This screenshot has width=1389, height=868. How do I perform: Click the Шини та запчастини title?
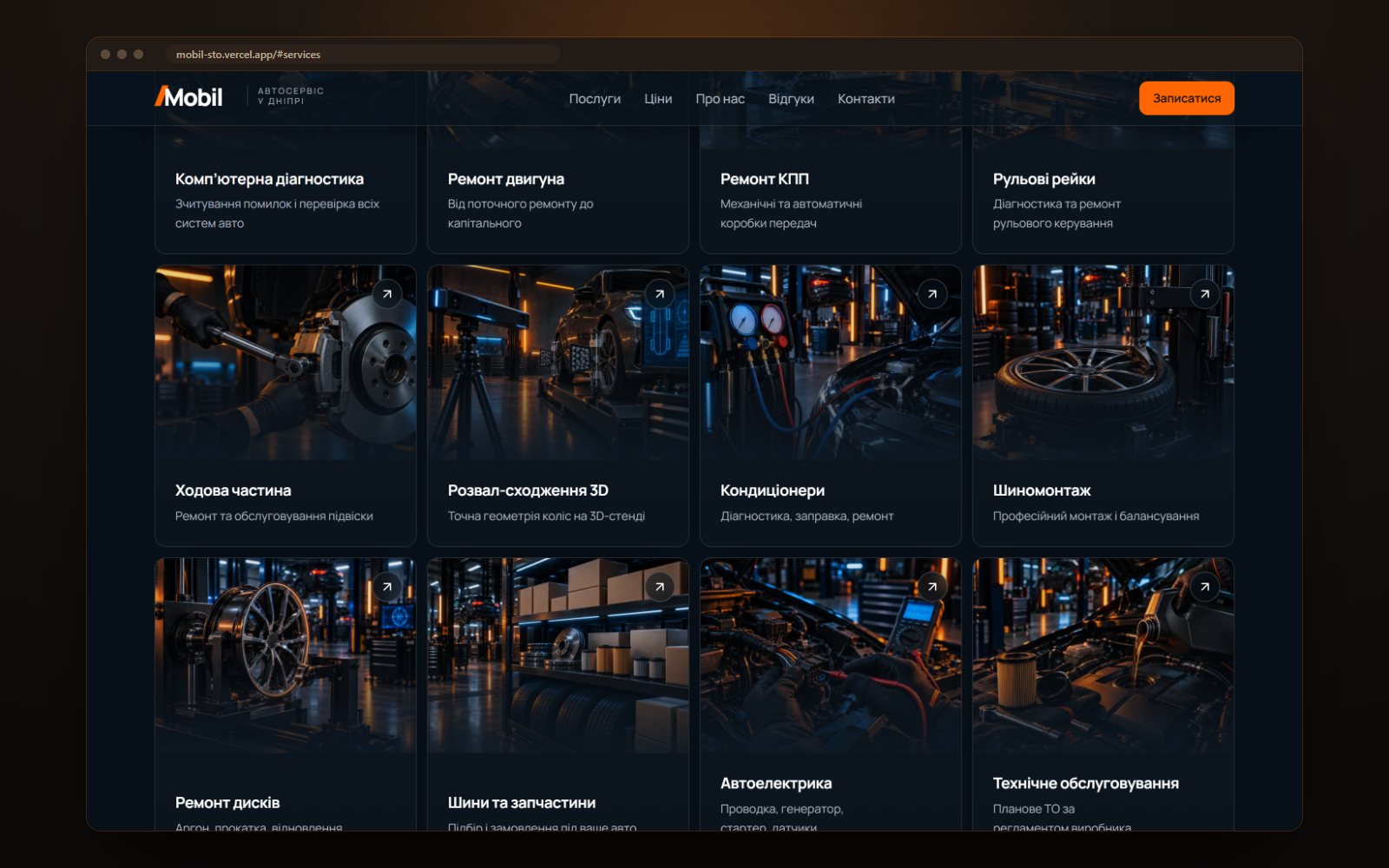pos(522,803)
